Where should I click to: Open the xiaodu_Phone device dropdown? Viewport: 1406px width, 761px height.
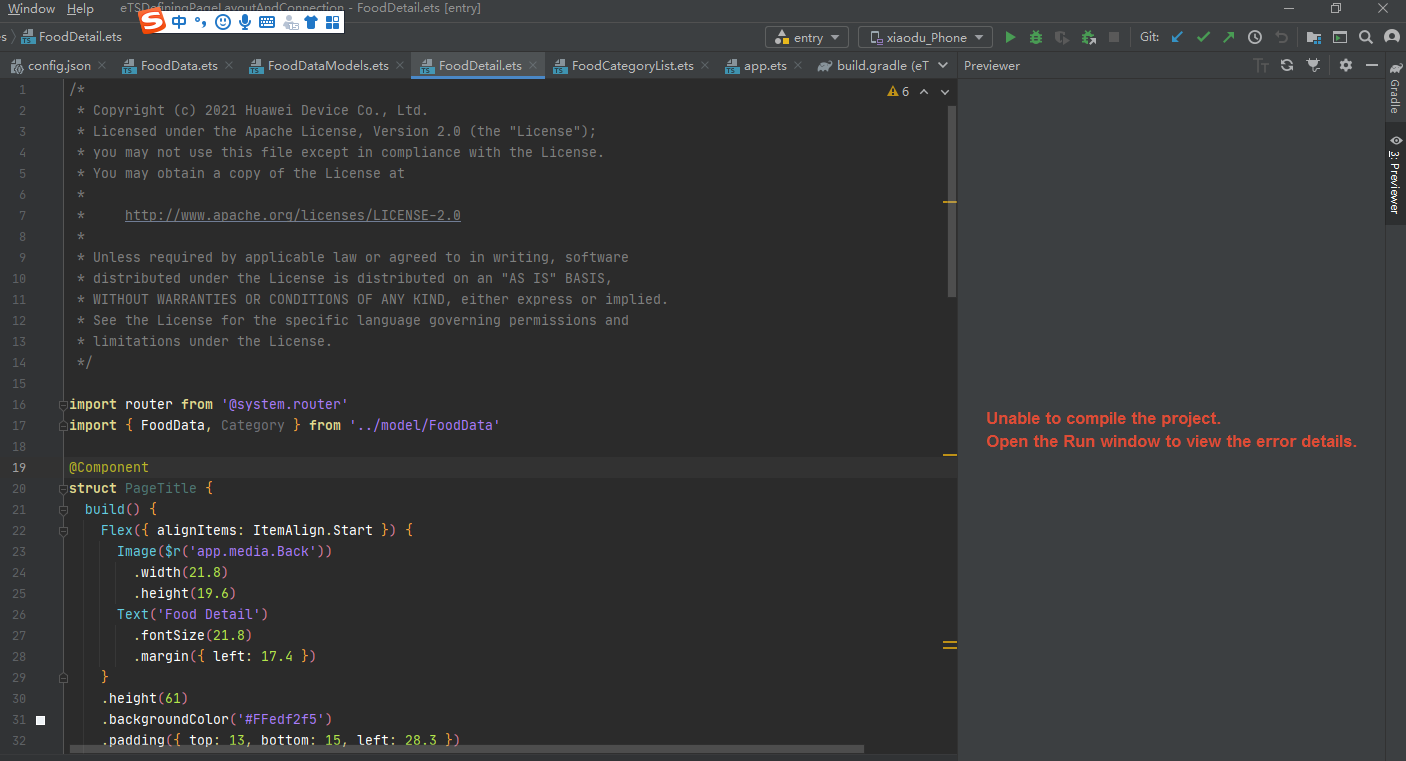pyautogui.click(x=925, y=37)
